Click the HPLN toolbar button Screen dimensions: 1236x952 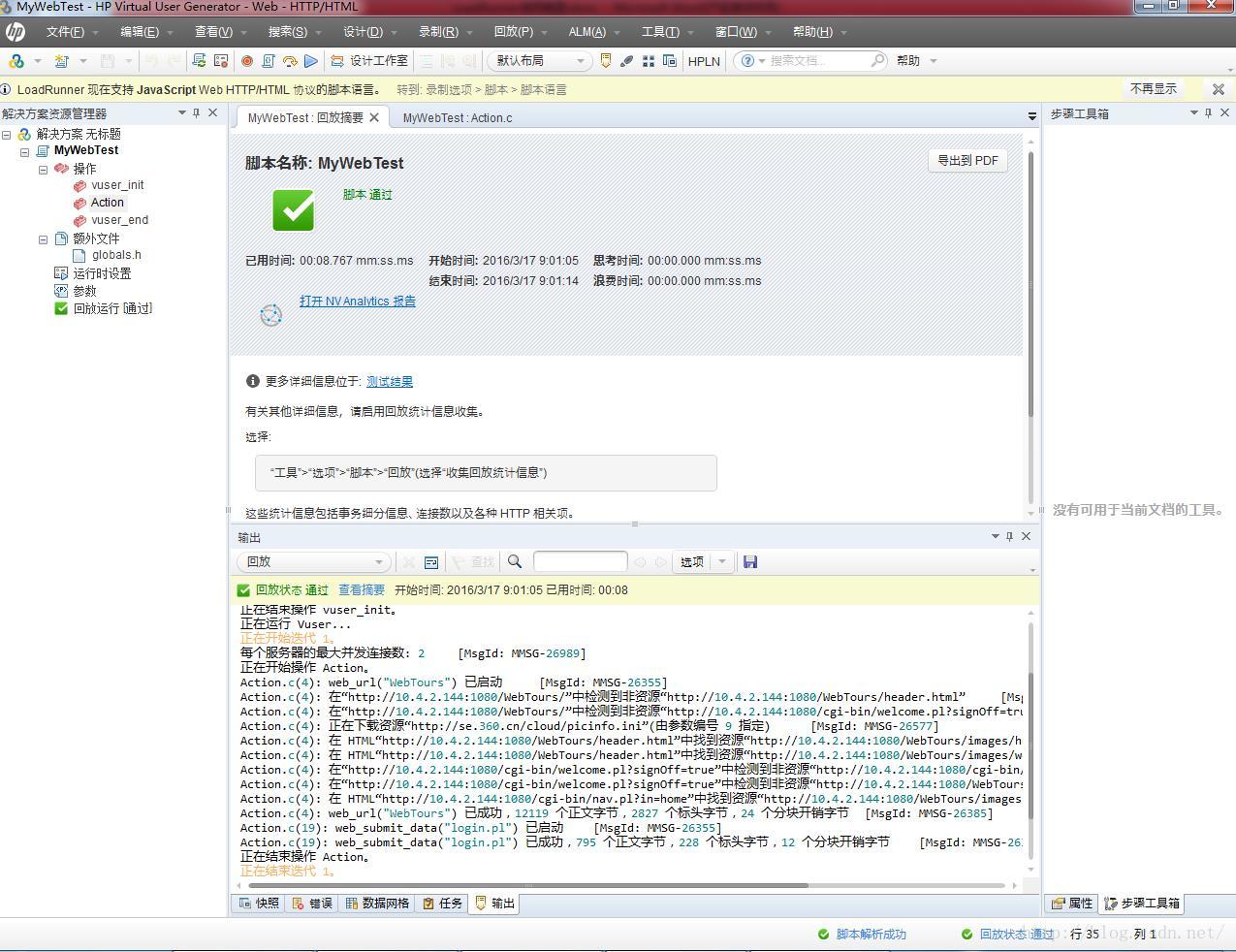click(704, 61)
